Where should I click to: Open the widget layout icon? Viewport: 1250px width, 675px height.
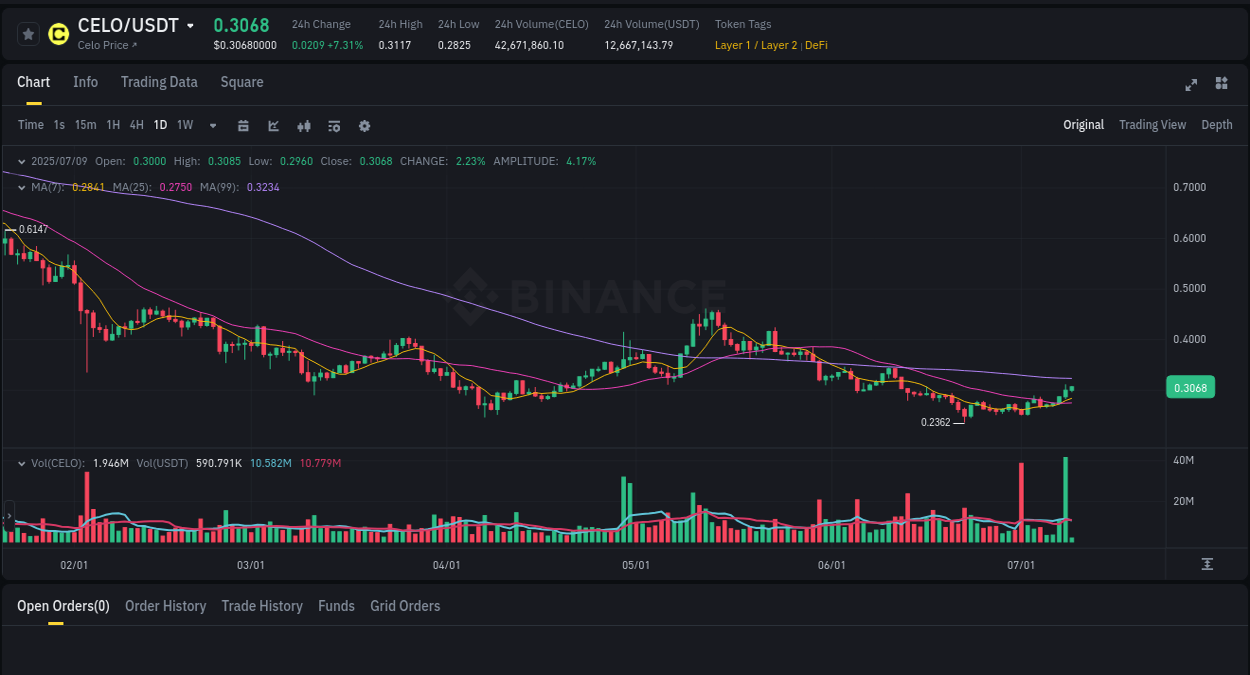point(1221,85)
